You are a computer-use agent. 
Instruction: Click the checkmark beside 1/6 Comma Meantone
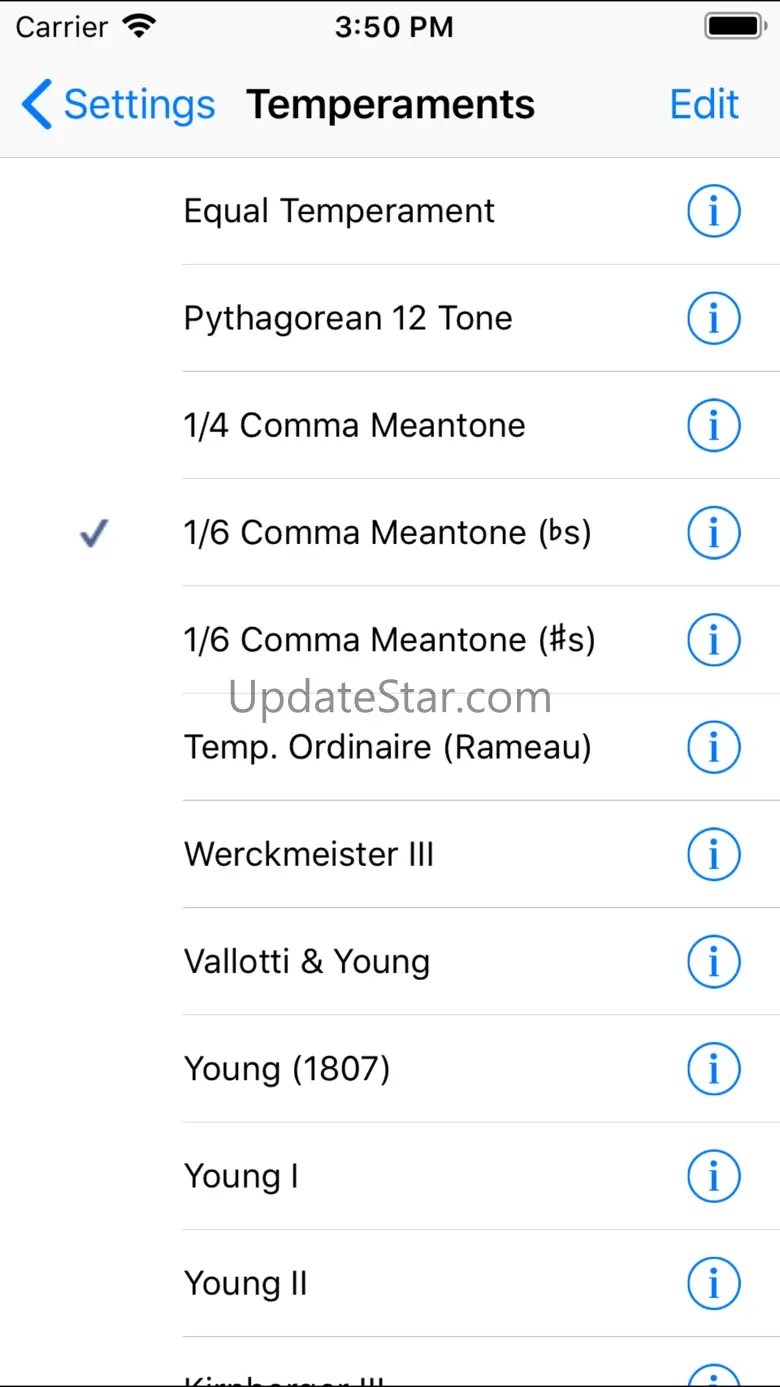[x=94, y=535]
